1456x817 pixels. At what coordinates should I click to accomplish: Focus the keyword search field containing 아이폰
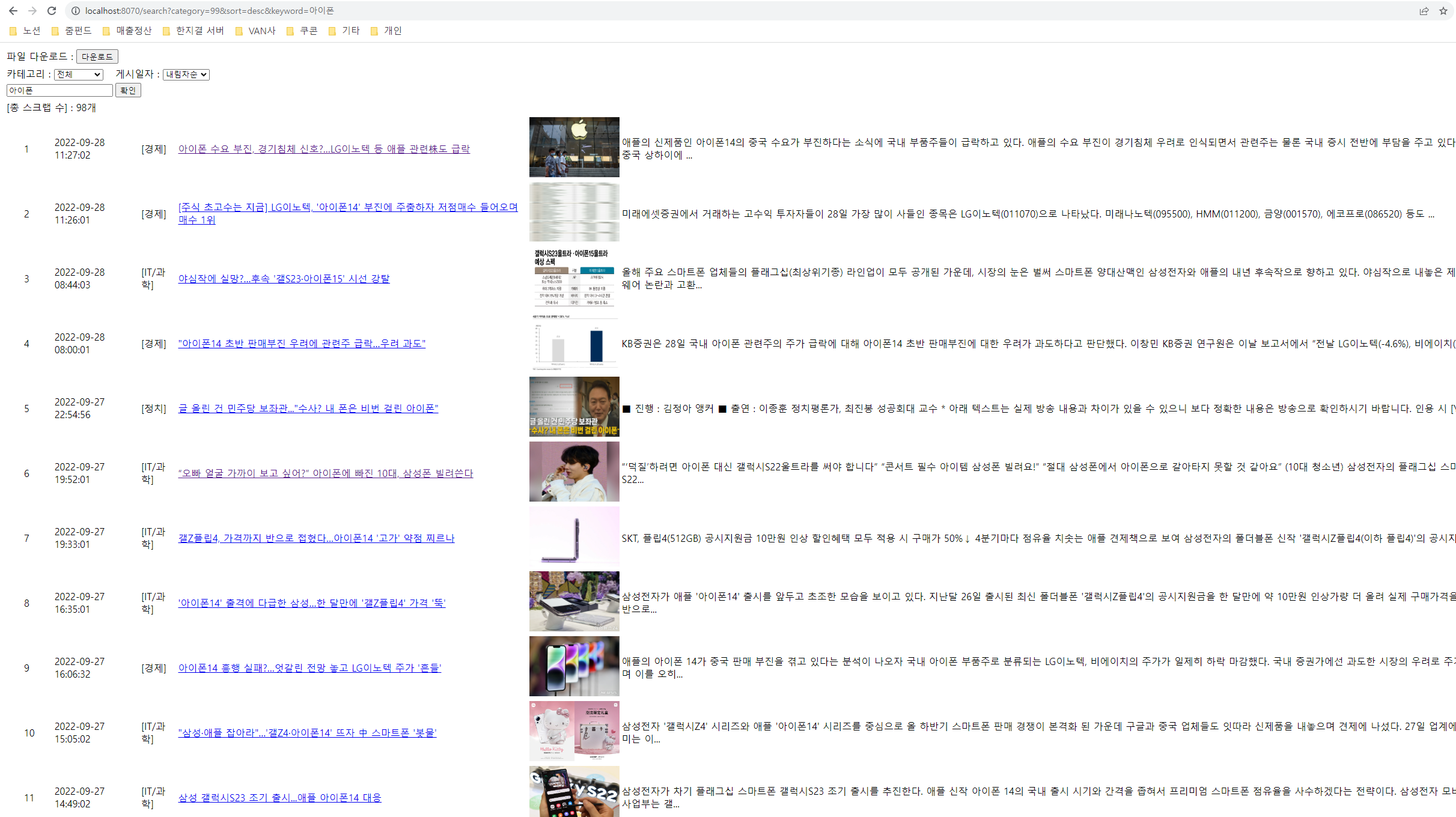point(59,90)
